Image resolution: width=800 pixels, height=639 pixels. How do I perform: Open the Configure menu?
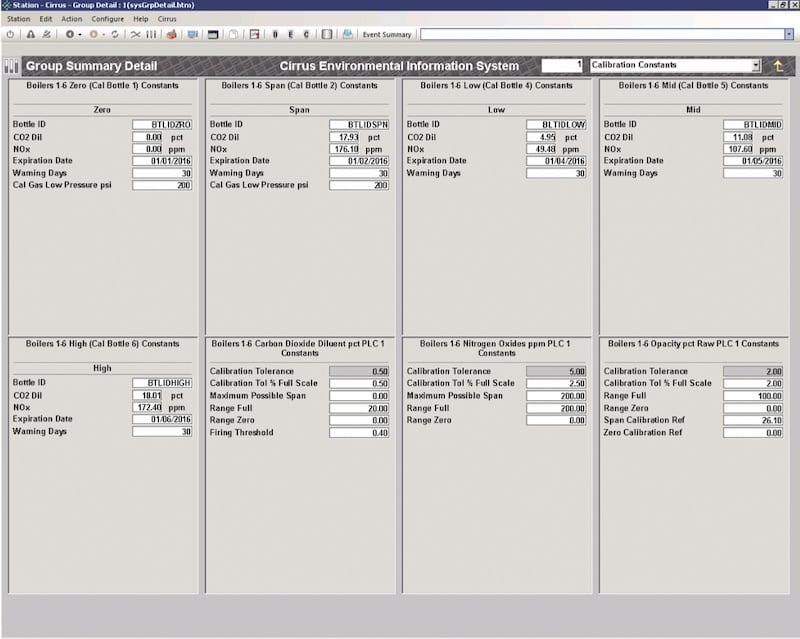[x=108, y=19]
